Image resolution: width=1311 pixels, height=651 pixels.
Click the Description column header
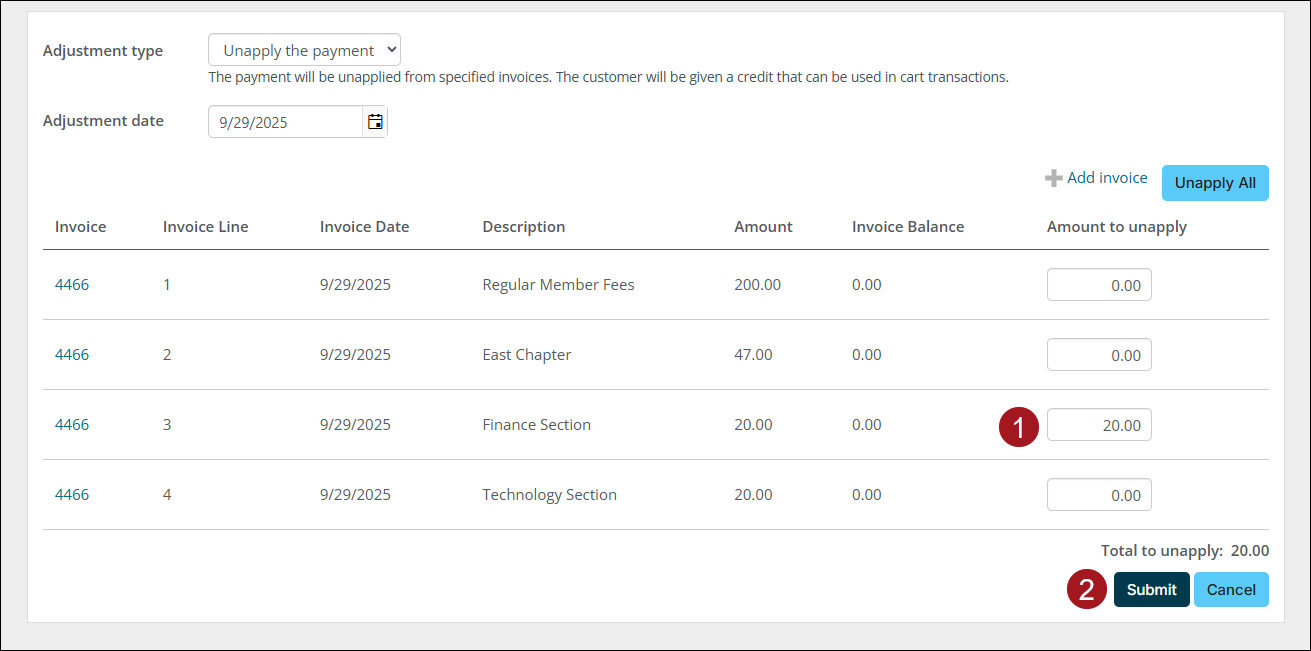coord(523,227)
